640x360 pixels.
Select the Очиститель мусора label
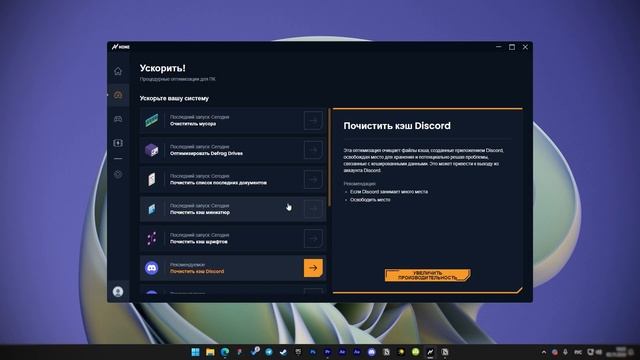click(193, 124)
